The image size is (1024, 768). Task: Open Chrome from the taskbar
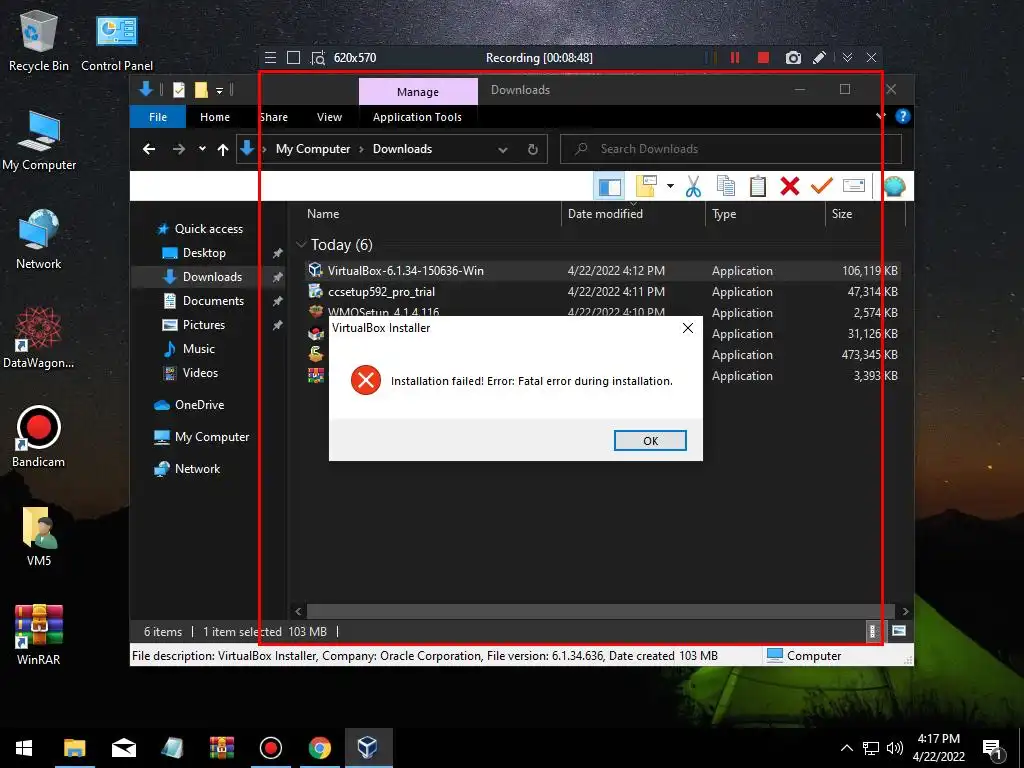[319, 748]
